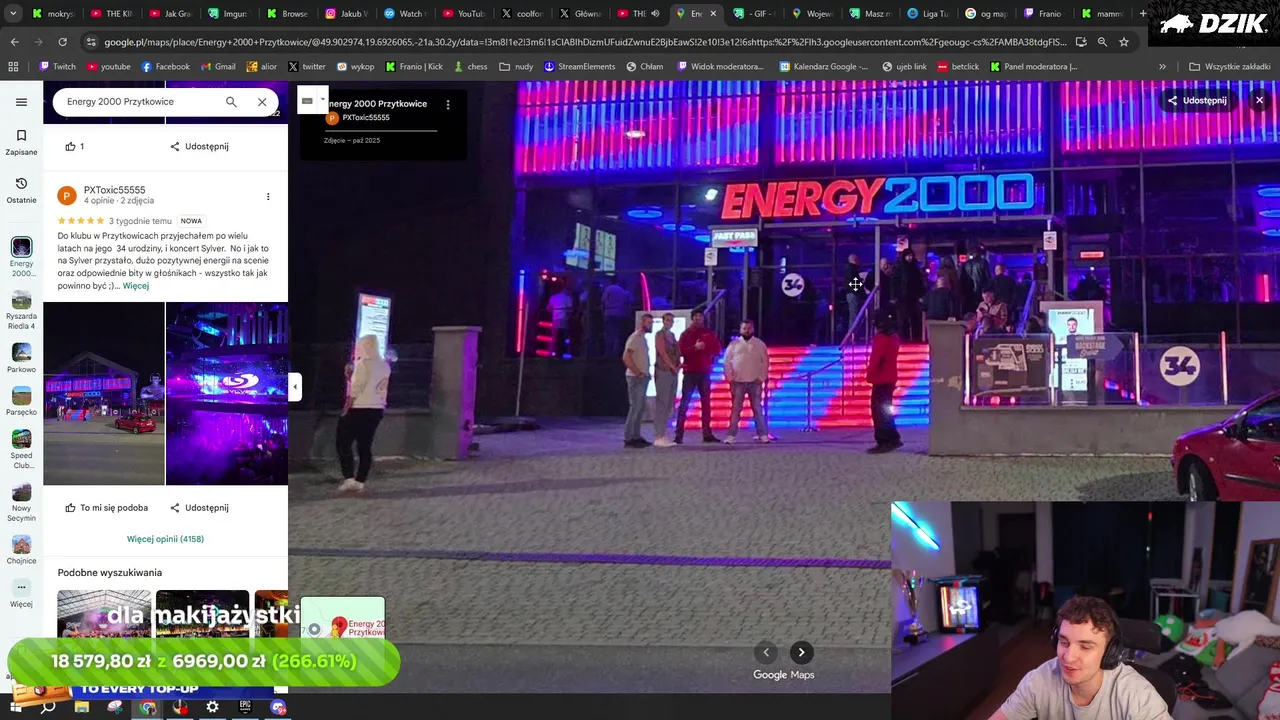Open Speed Club recent item in sidebar

click(21, 449)
